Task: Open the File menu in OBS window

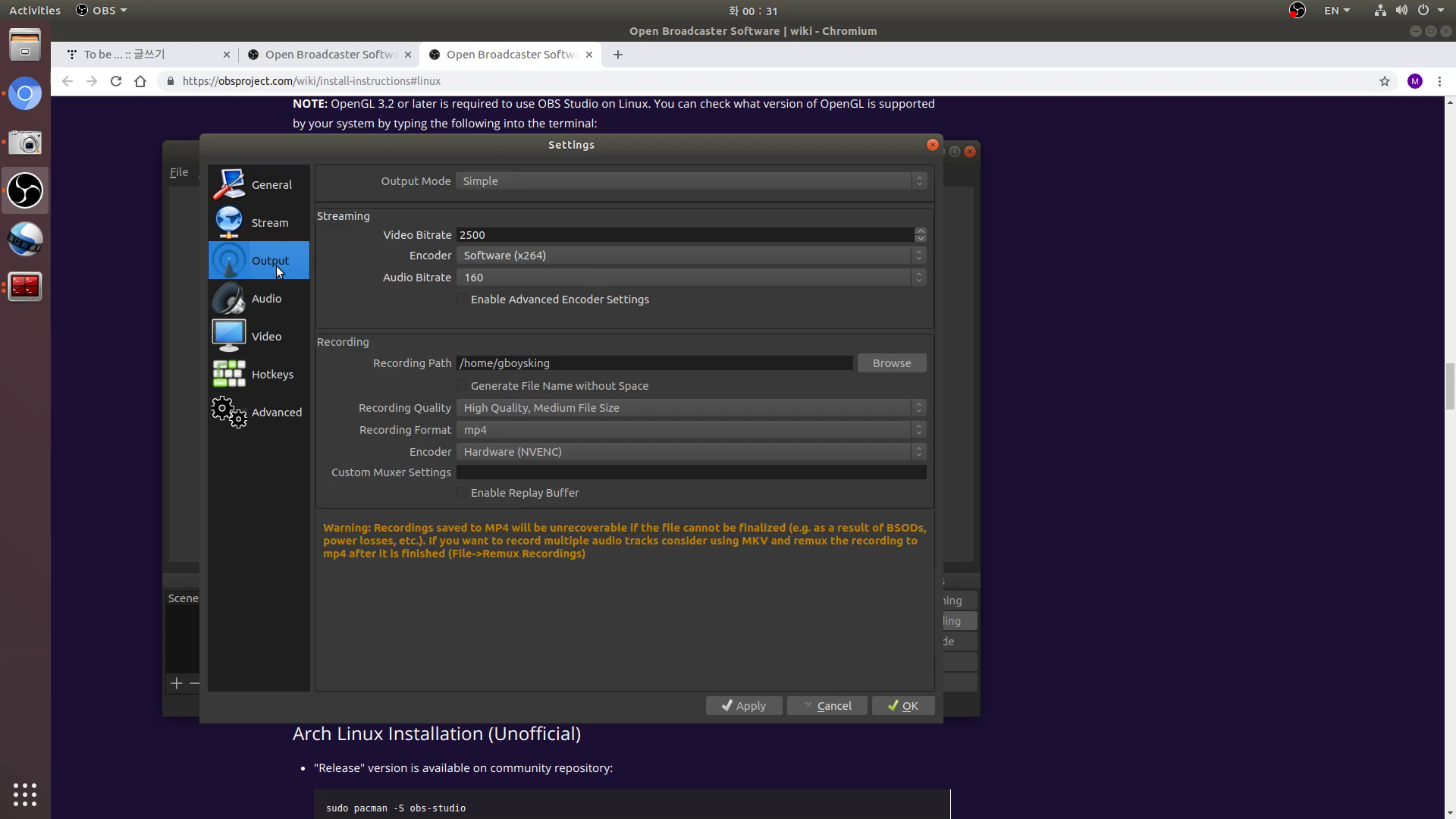Action: pyautogui.click(x=179, y=172)
